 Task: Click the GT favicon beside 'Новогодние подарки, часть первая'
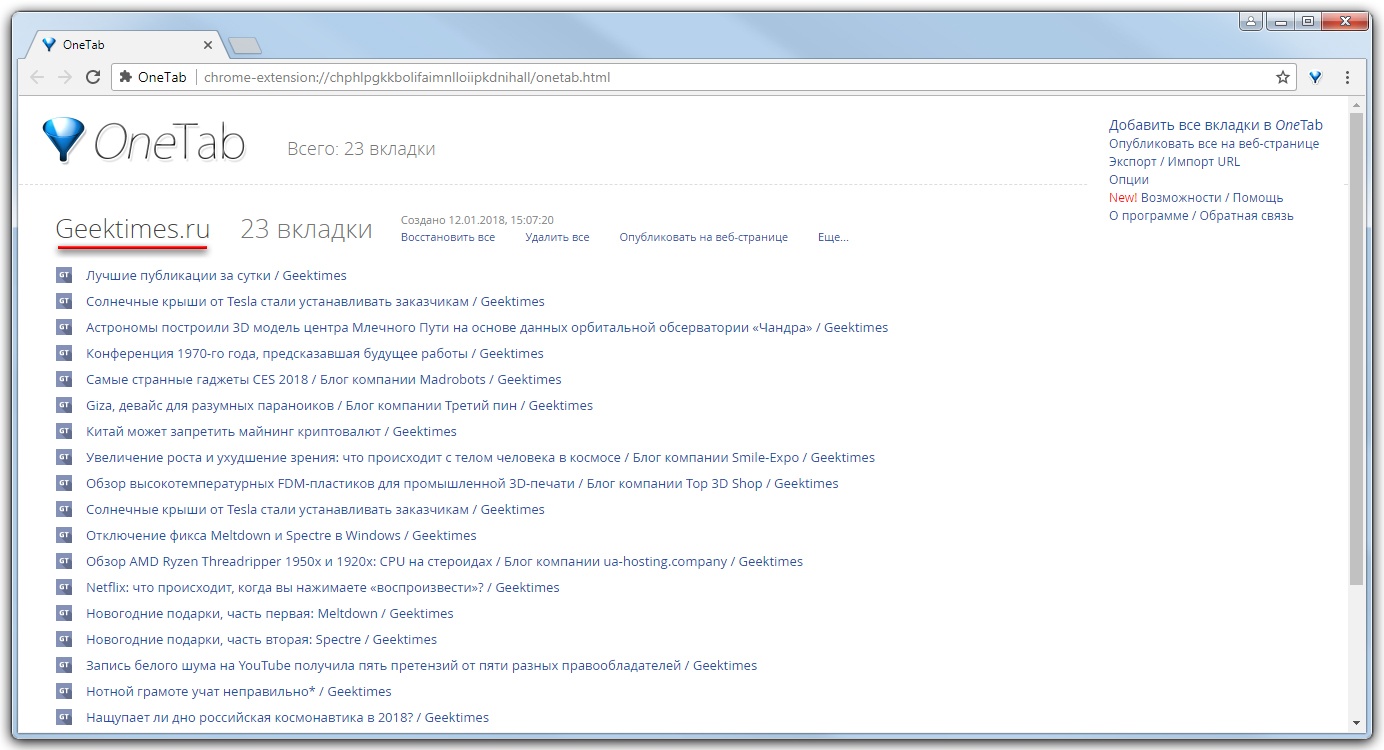click(x=64, y=613)
